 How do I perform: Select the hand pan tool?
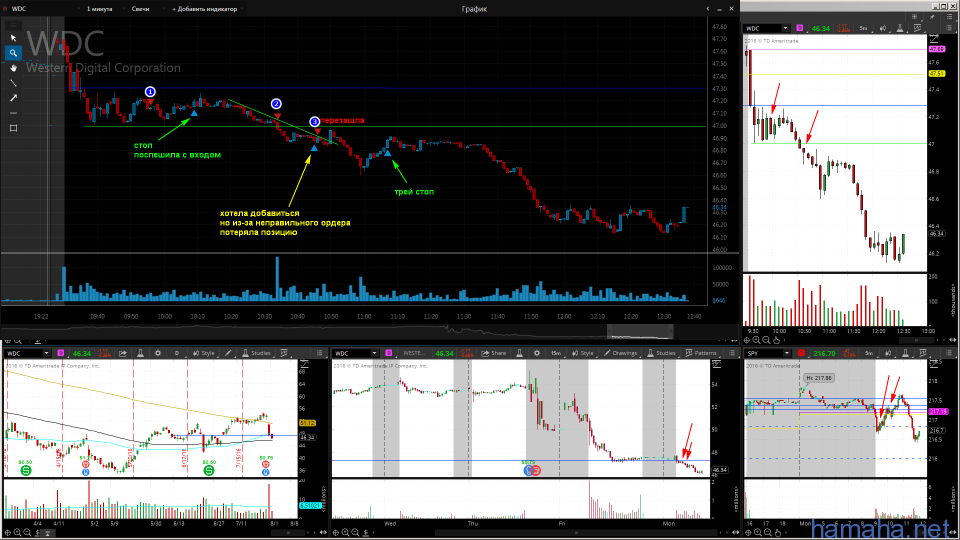pos(13,67)
